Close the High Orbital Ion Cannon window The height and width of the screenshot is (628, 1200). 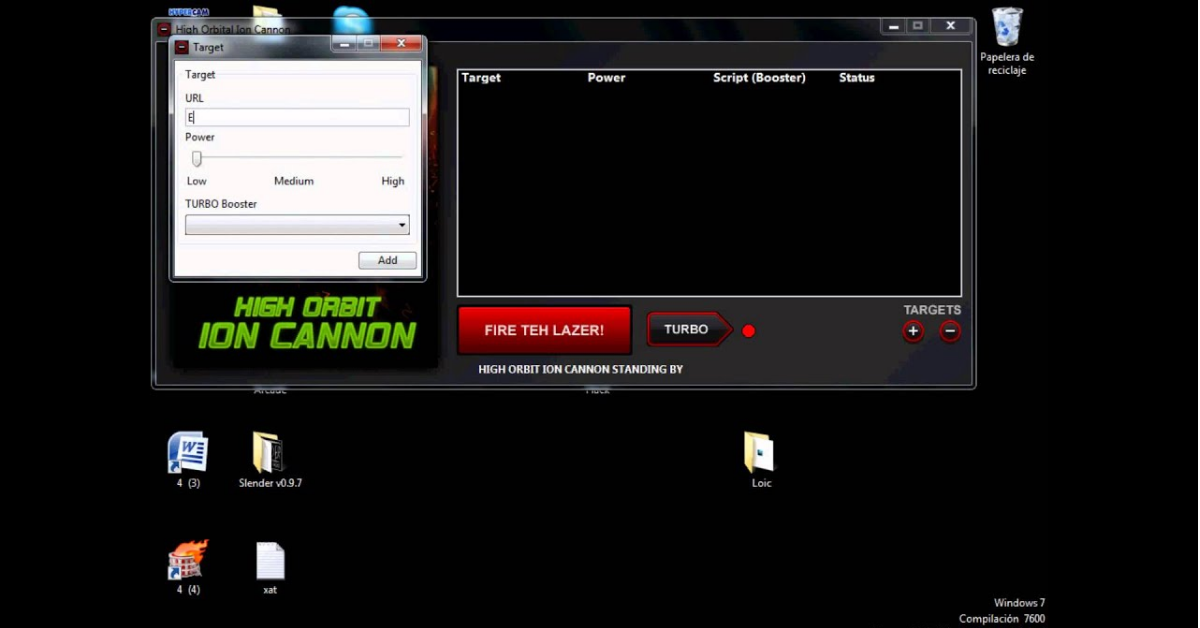click(950, 26)
